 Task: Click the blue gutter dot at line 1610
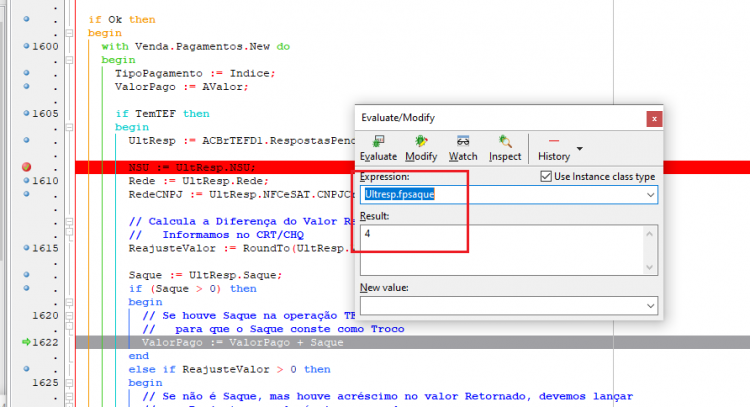(26, 180)
